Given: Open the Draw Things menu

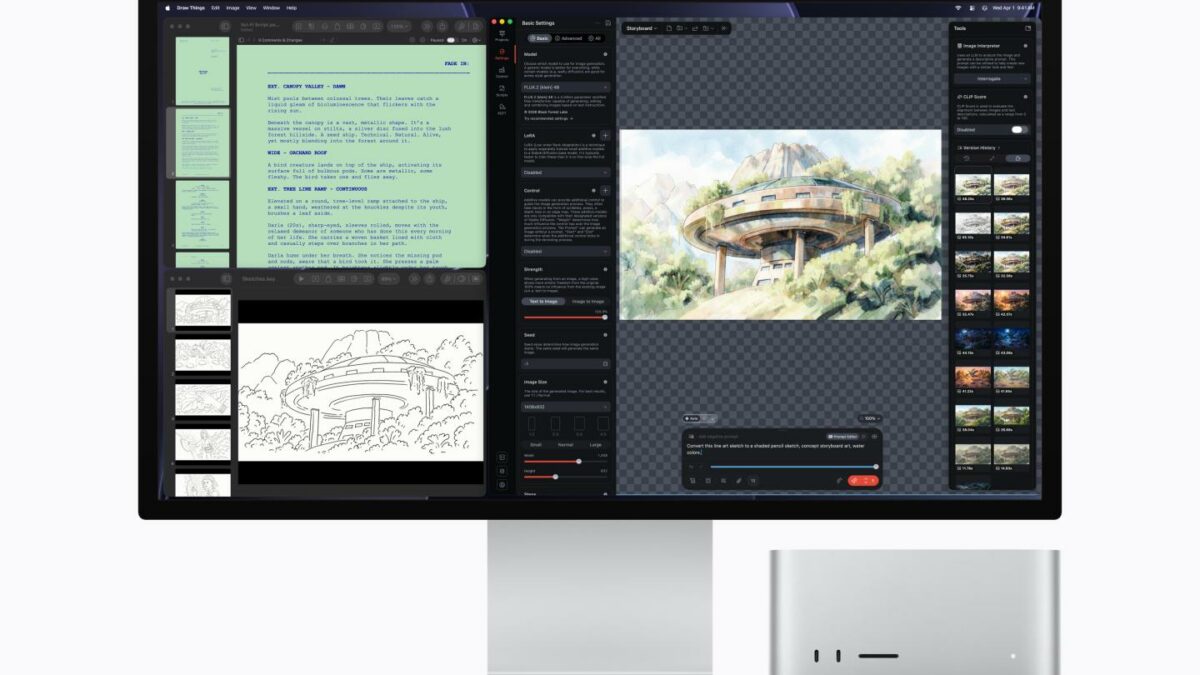Looking at the screenshot, I should pyautogui.click(x=189, y=7).
